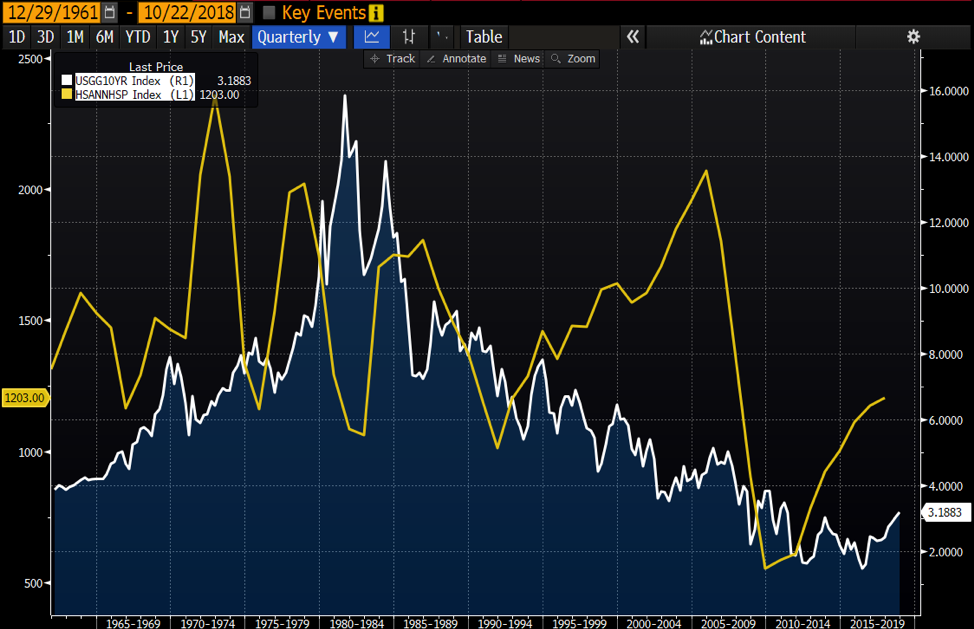This screenshot has width=974, height=629.
Task: Toggle the Track crosshair option
Action: click(391, 59)
